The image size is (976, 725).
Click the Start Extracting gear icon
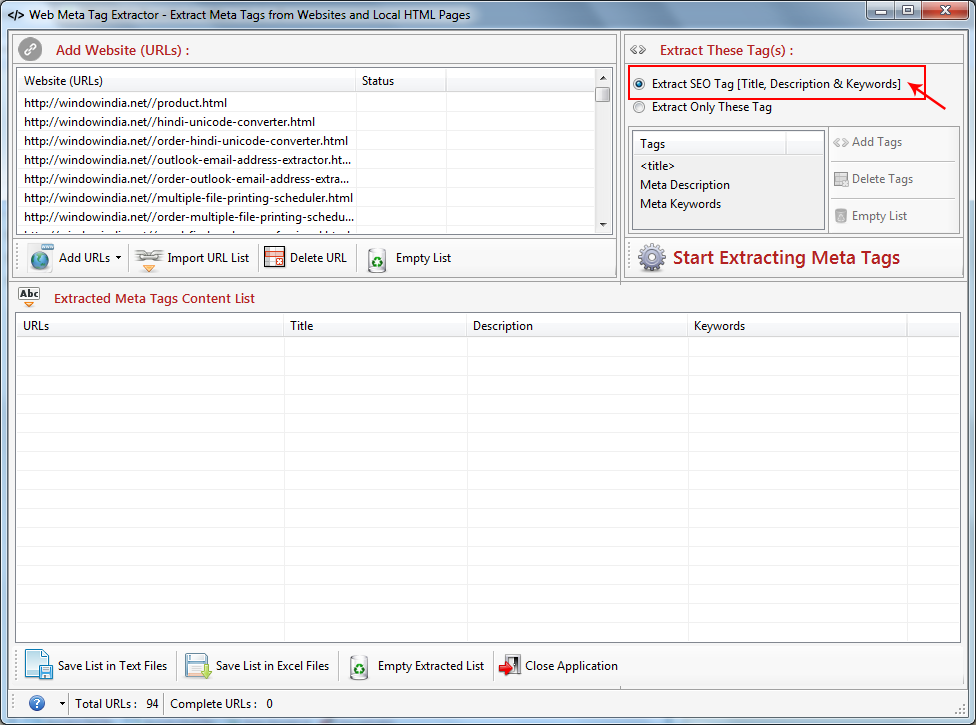click(652, 258)
